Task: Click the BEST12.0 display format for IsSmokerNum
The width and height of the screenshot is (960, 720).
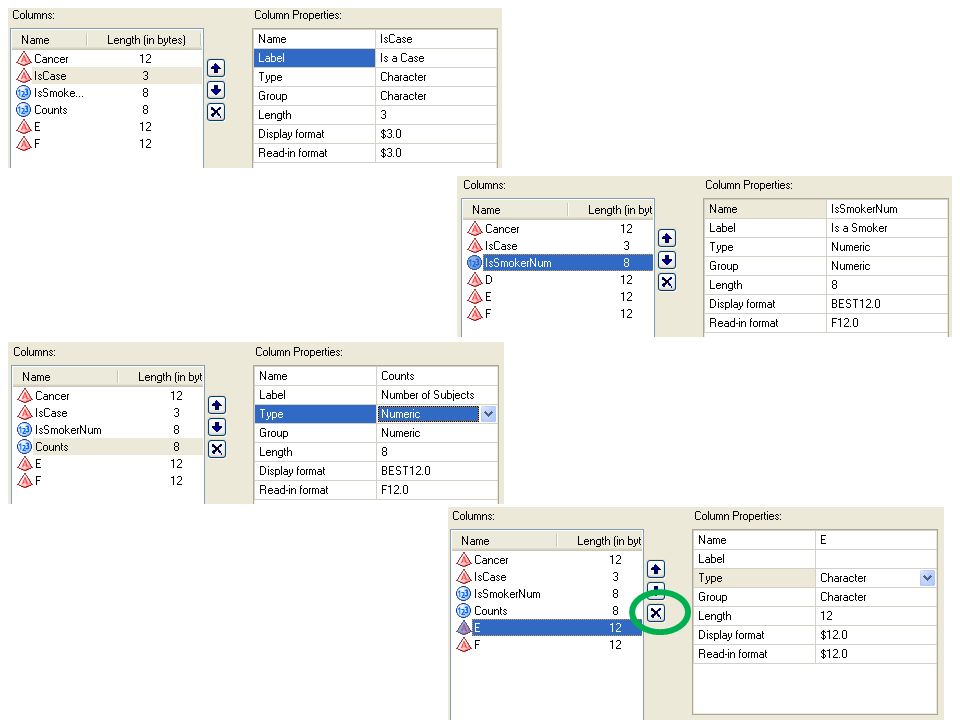Action: [x=887, y=304]
